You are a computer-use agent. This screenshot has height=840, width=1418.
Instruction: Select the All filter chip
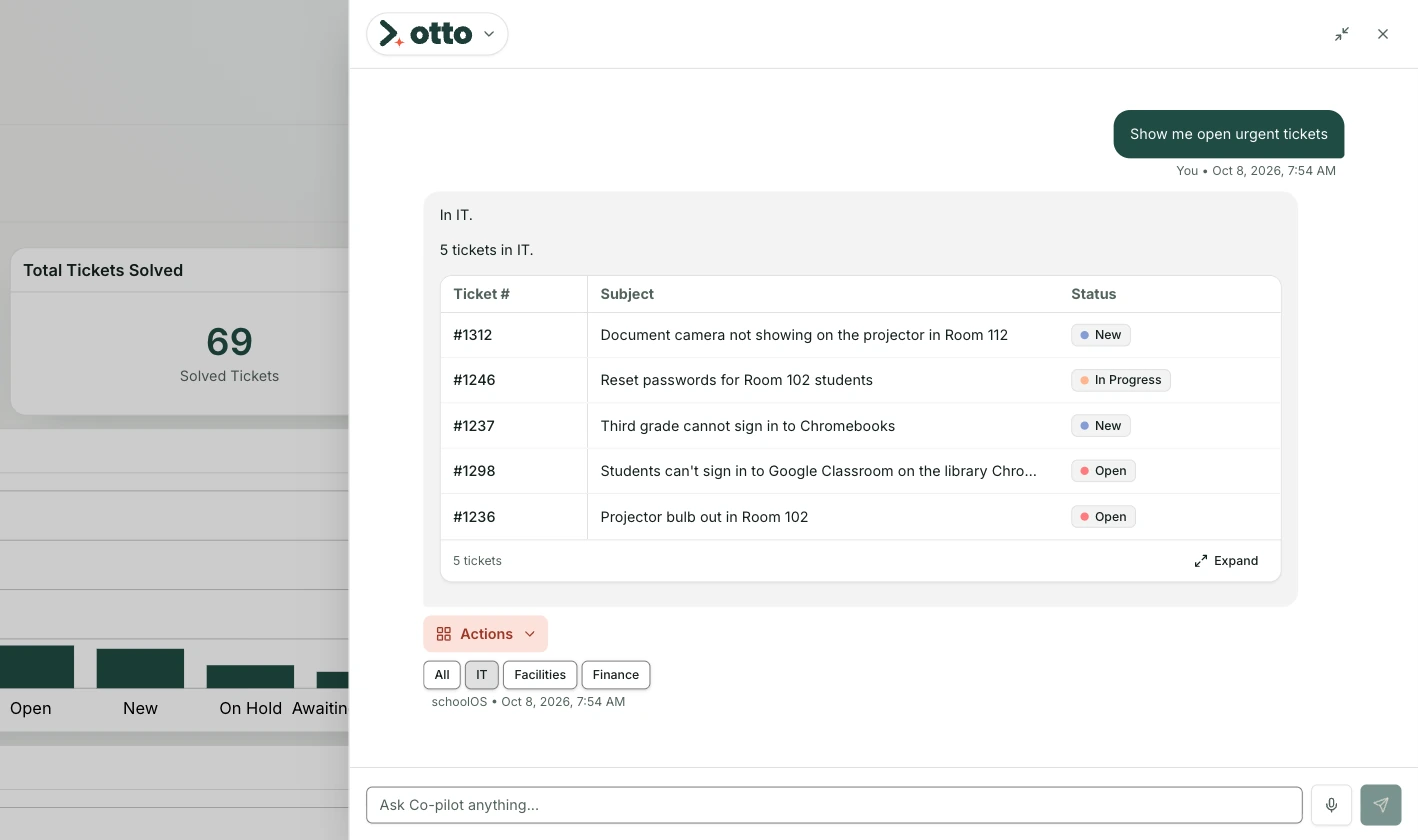(442, 675)
